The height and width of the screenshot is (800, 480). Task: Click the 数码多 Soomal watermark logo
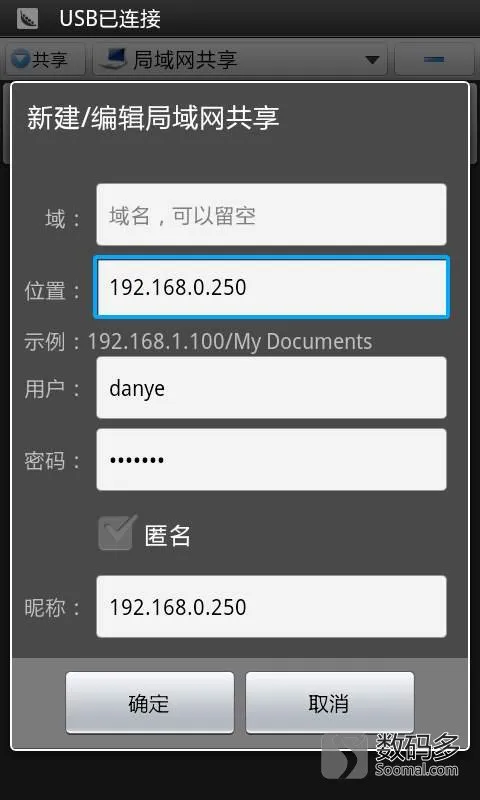[391, 755]
